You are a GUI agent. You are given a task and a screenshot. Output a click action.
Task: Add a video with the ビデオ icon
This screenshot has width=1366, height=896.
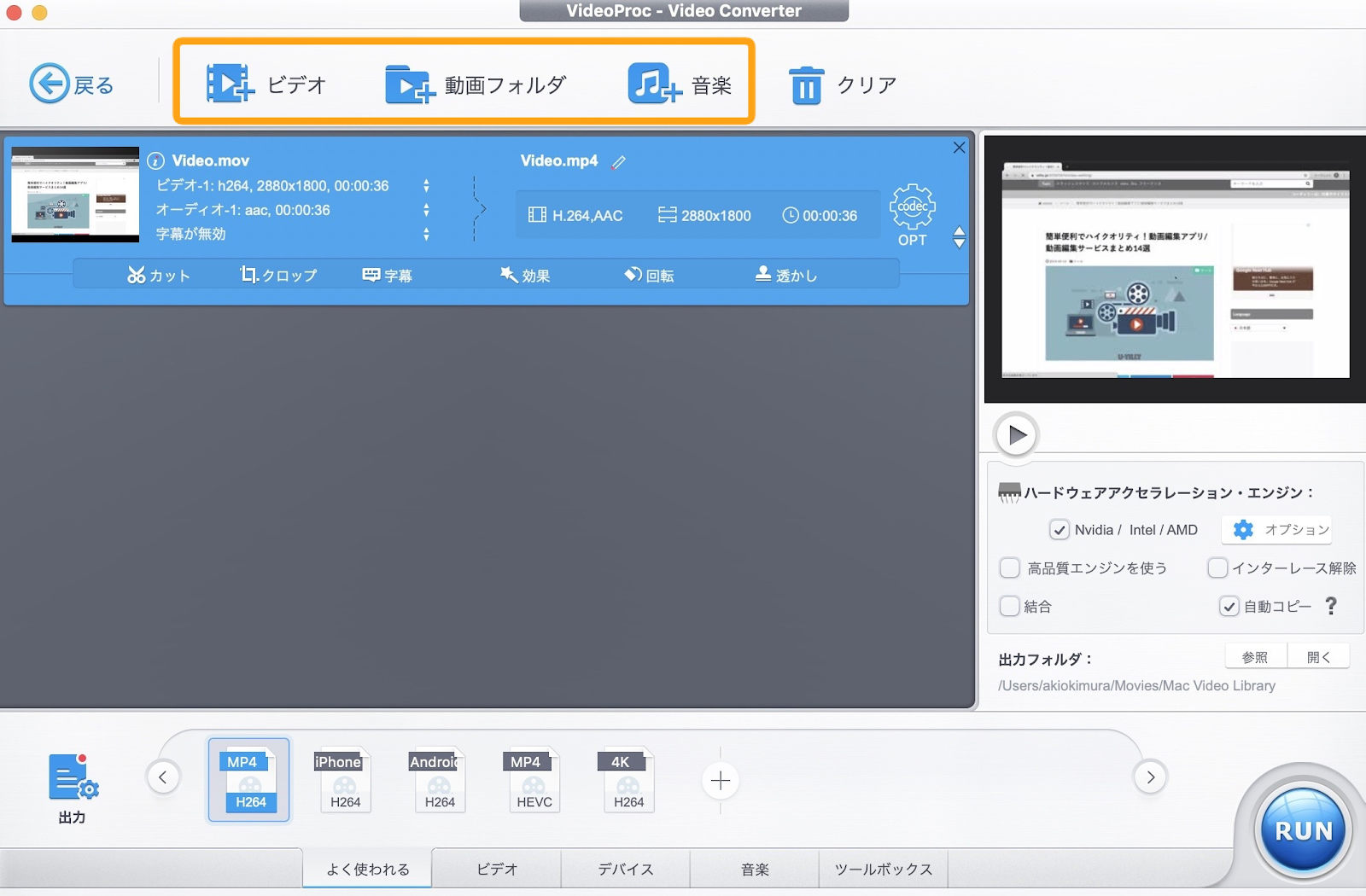click(x=230, y=84)
